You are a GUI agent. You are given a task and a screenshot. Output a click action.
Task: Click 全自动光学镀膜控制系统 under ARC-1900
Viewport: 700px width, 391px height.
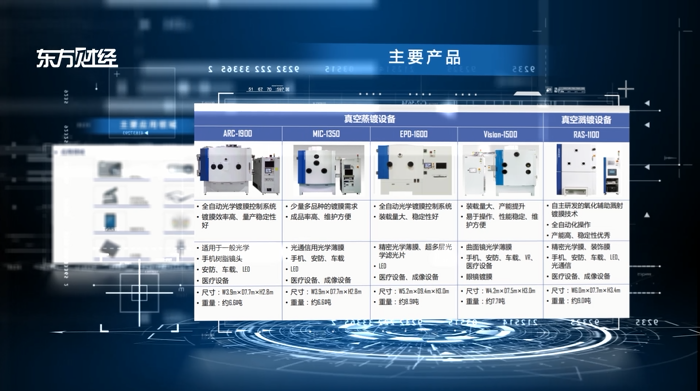click(239, 207)
